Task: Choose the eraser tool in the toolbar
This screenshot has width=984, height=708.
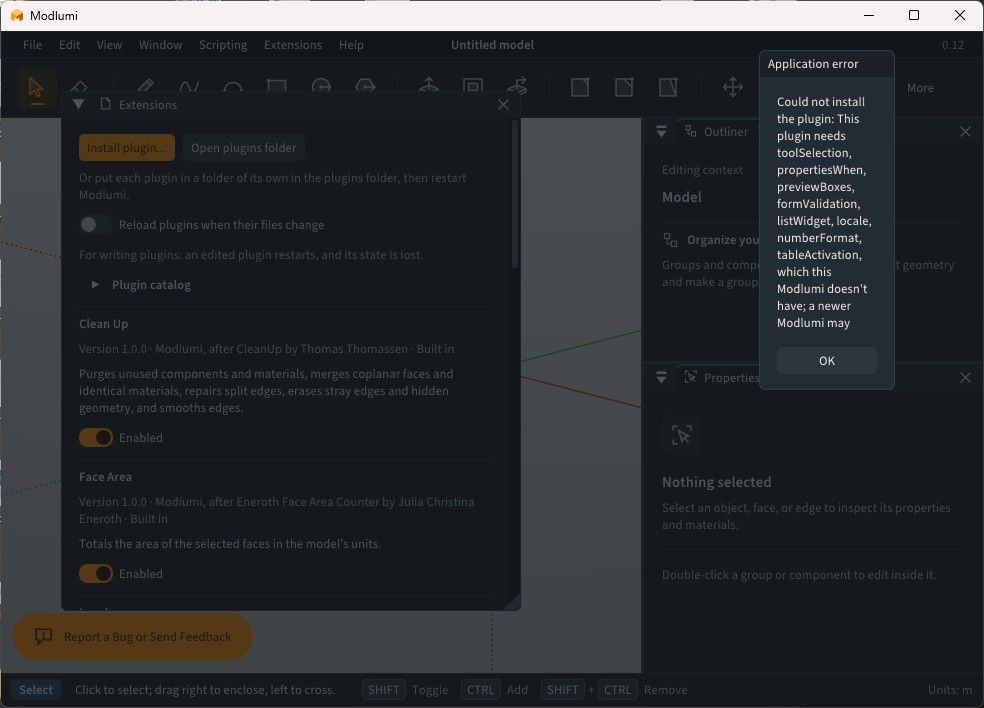Action: 79,87
